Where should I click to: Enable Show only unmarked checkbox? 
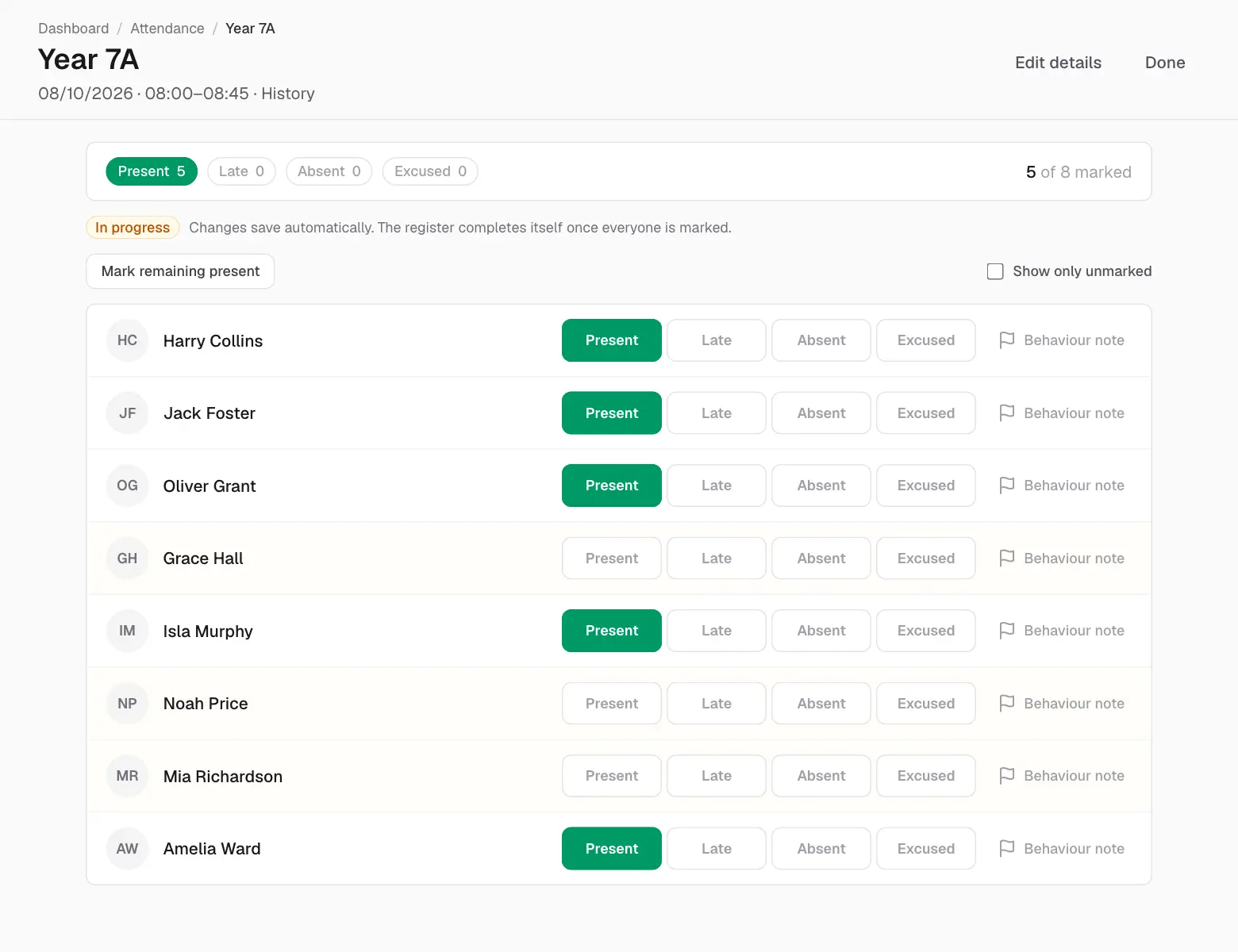coord(995,271)
